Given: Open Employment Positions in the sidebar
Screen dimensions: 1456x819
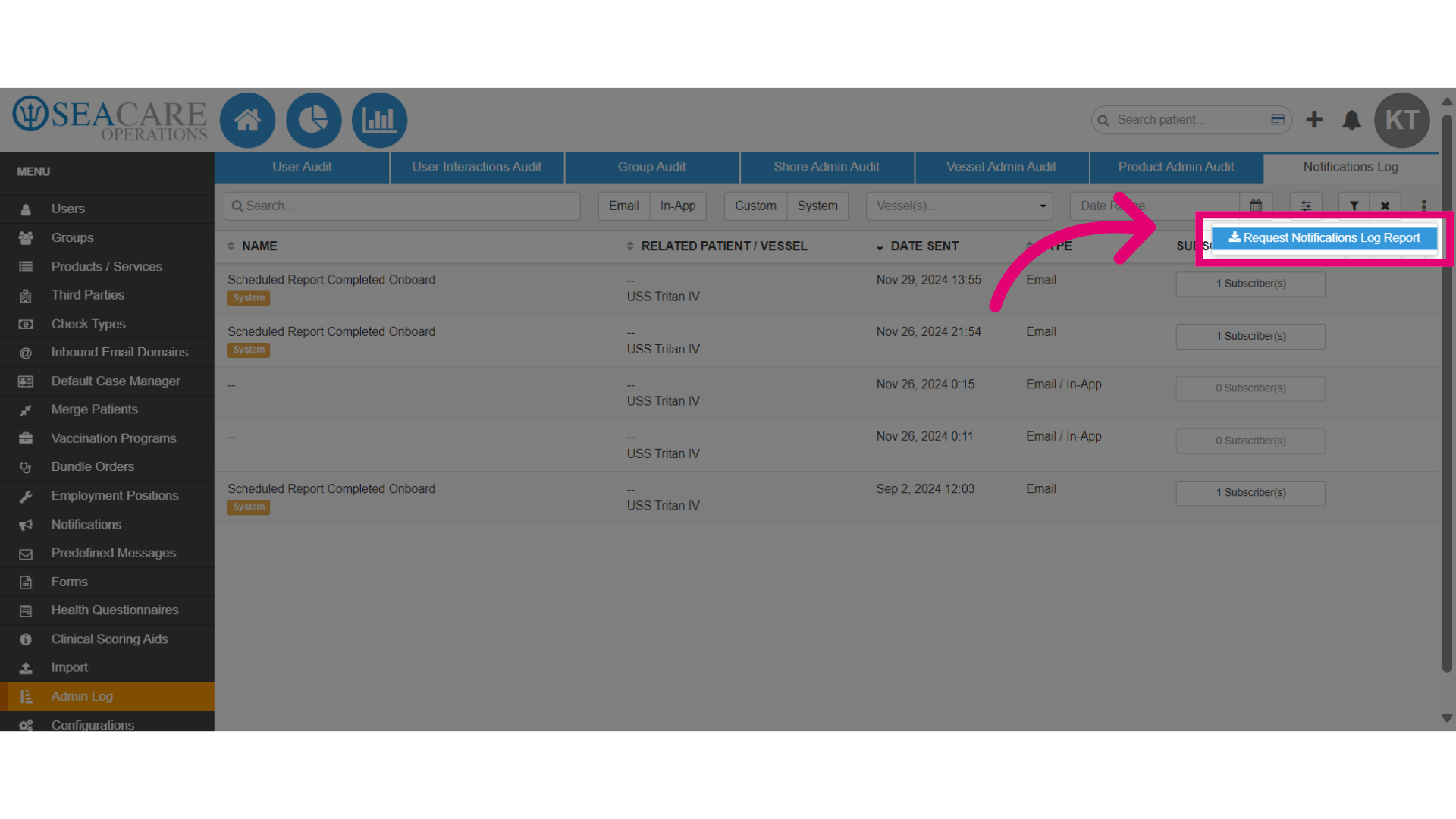Looking at the screenshot, I should pyautogui.click(x=107, y=496).
